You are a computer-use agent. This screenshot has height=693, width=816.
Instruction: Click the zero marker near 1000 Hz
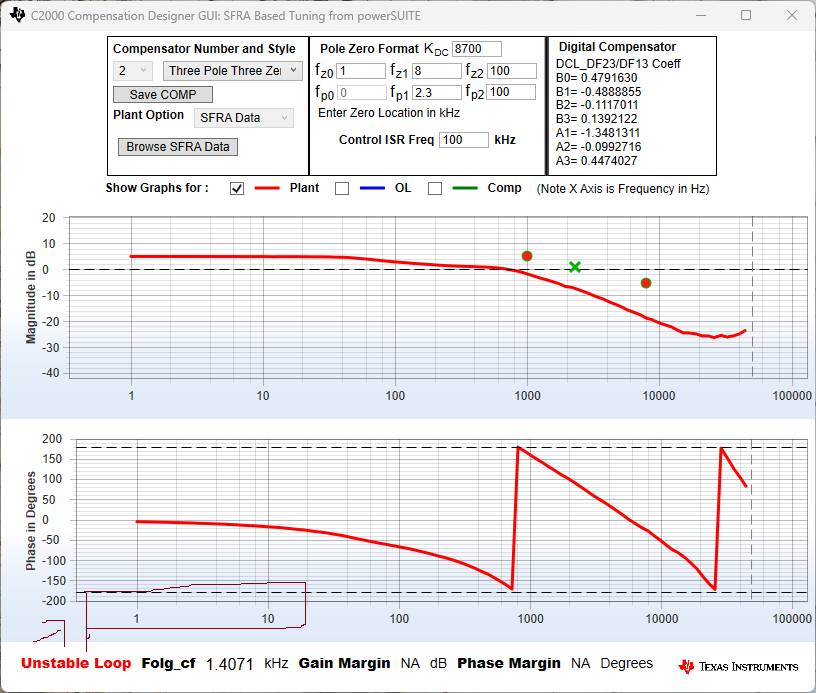pyautogui.click(x=527, y=256)
